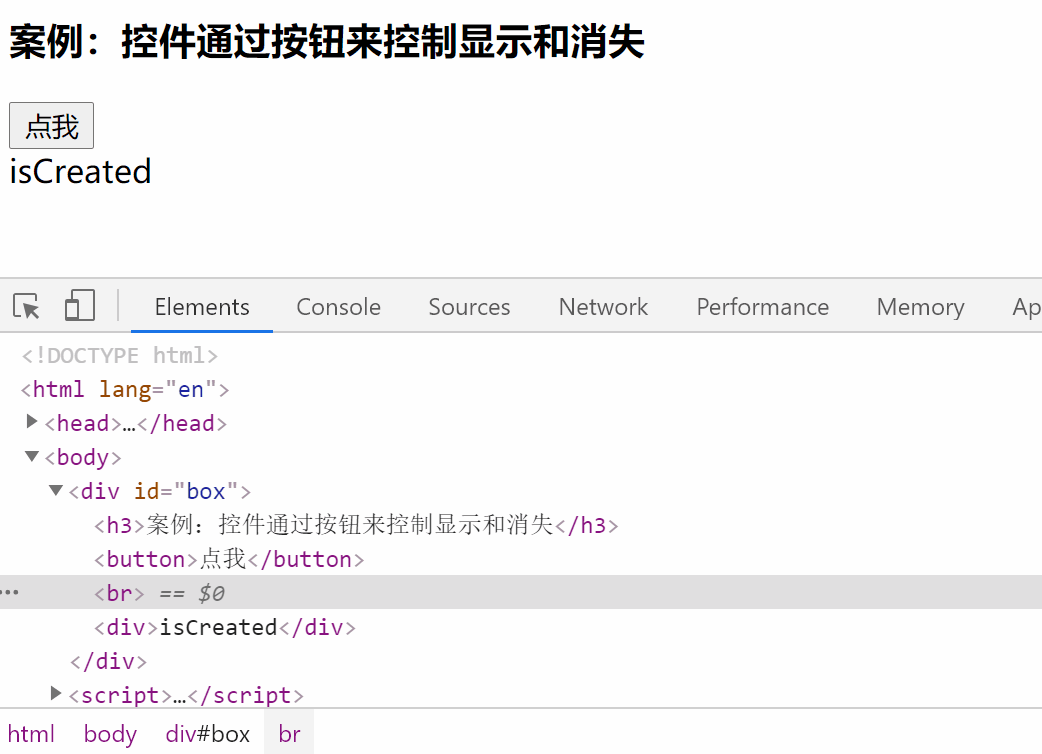The width and height of the screenshot is (1042, 754).
Task: Select the h3 element in DOM tree
Action: point(355,525)
